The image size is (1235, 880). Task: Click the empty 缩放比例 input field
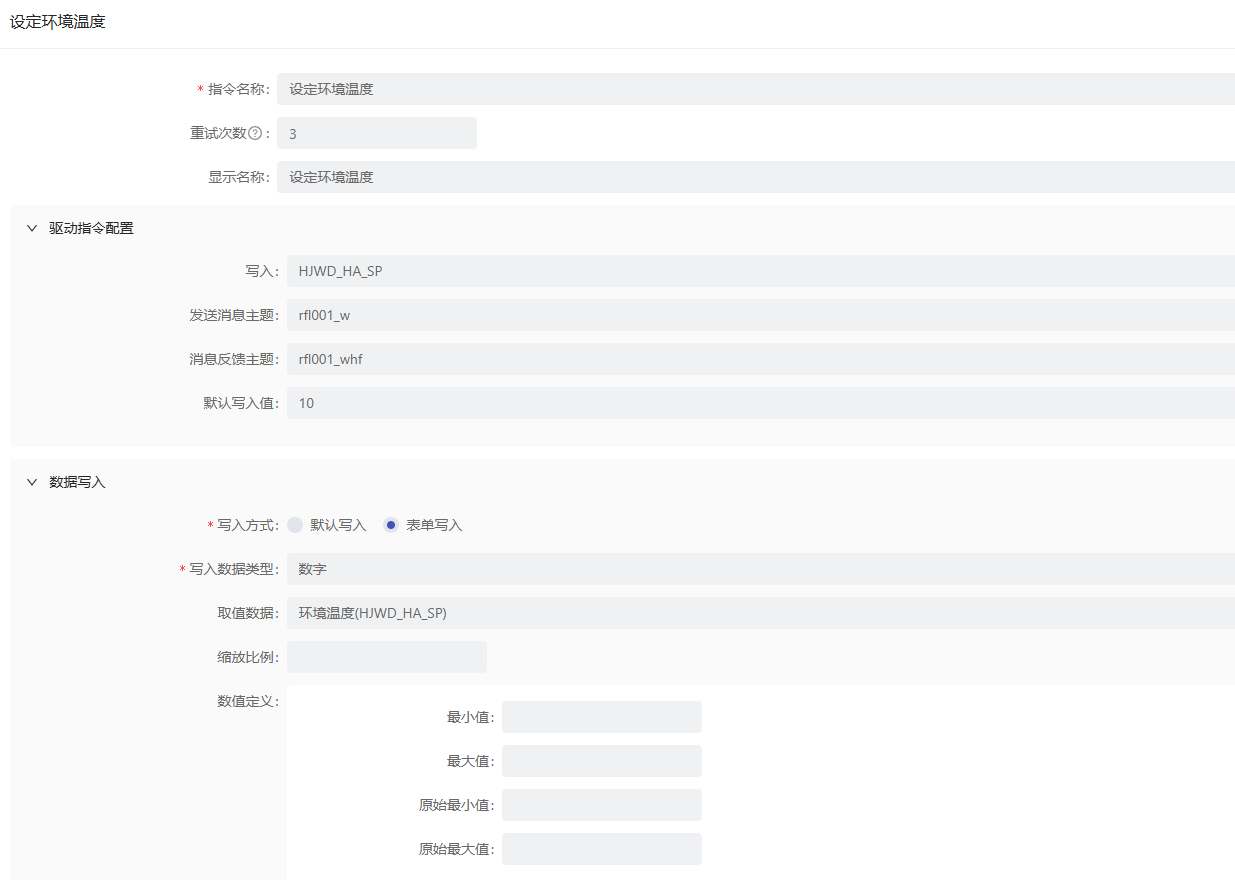(387, 657)
